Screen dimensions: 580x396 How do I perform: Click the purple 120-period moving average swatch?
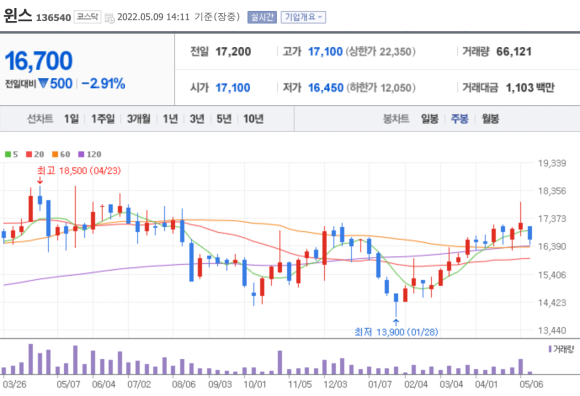[x=81, y=154]
